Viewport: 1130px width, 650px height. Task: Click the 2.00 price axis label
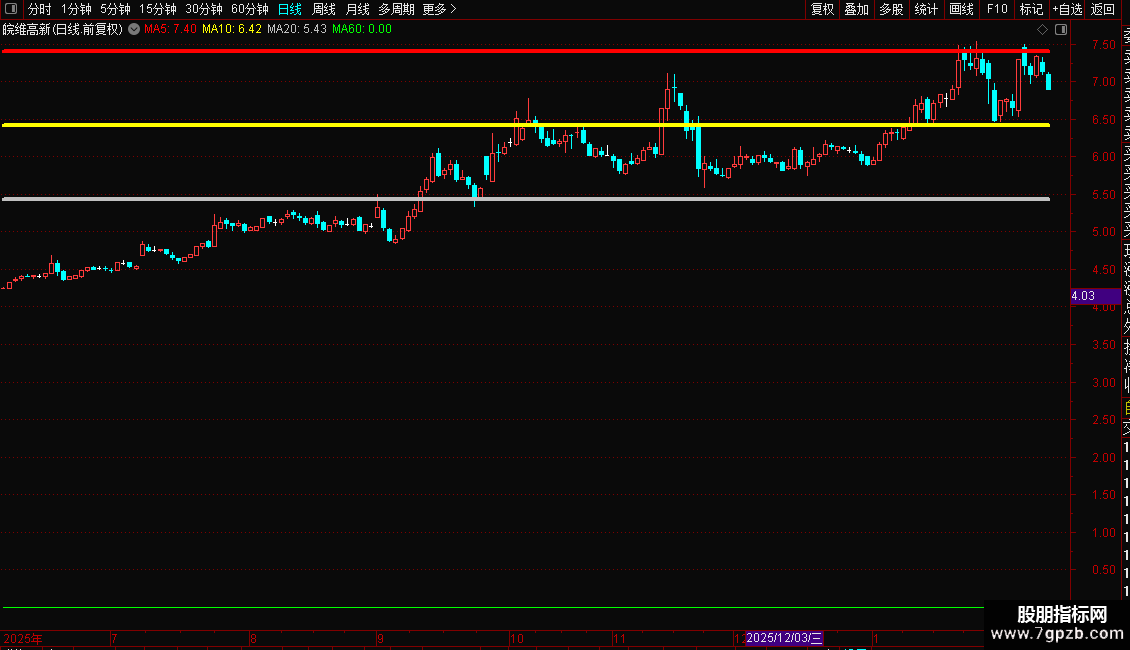pos(1103,458)
